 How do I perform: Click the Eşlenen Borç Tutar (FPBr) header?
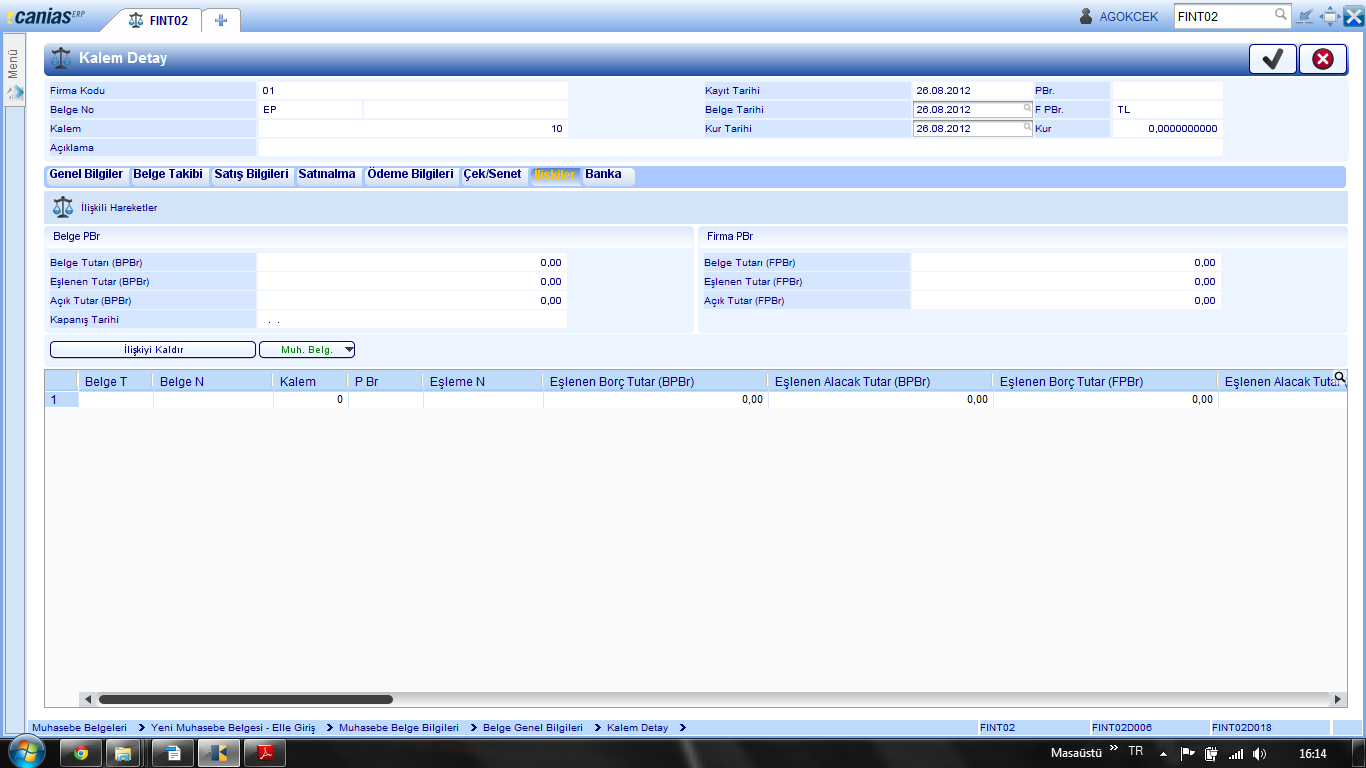1106,381
